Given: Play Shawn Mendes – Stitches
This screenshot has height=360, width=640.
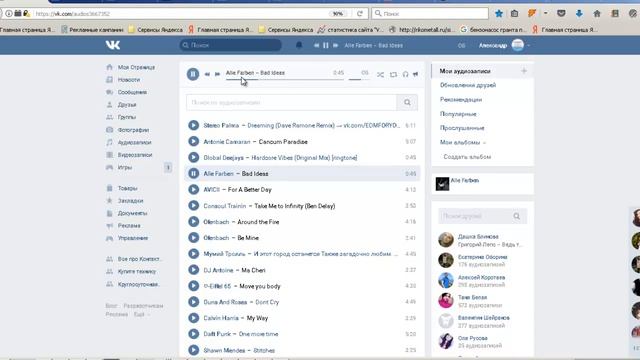Looking at the screenshot, I should (193, 350).
